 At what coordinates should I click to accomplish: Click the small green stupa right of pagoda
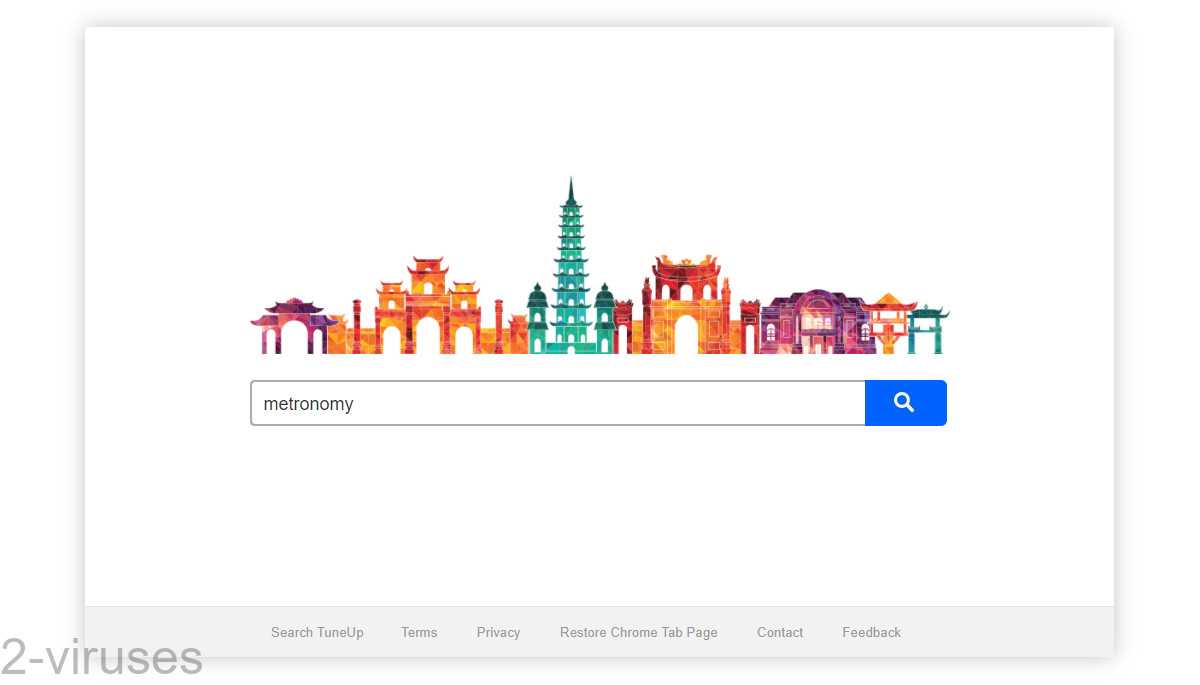[605, 318]
